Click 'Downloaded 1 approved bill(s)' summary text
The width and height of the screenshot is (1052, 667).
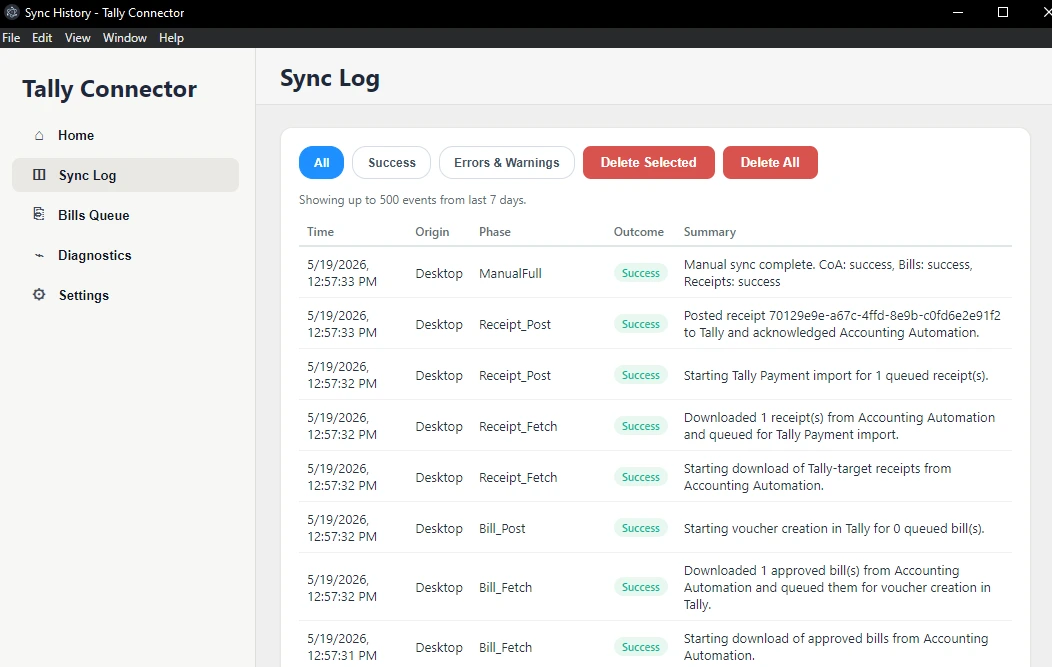[x=837, y=587]
